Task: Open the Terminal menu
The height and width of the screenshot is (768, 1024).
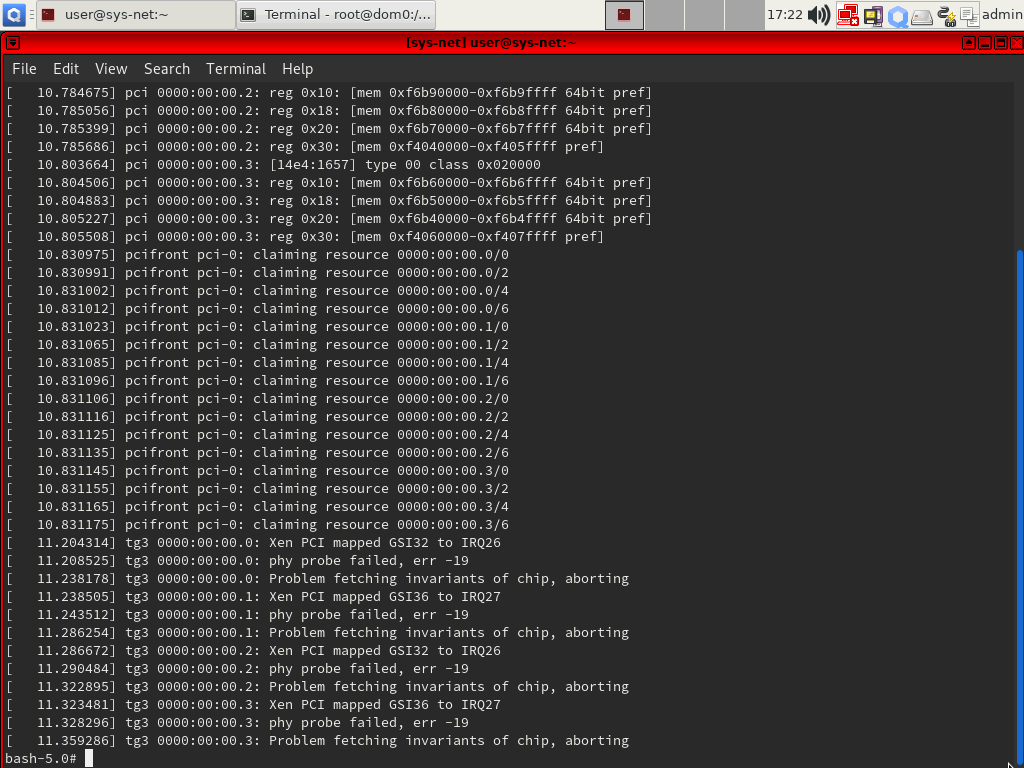Action: (236, 69)
